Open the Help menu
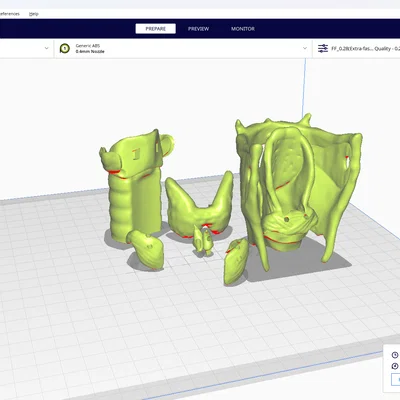400x400 pixels. point(34,14)
